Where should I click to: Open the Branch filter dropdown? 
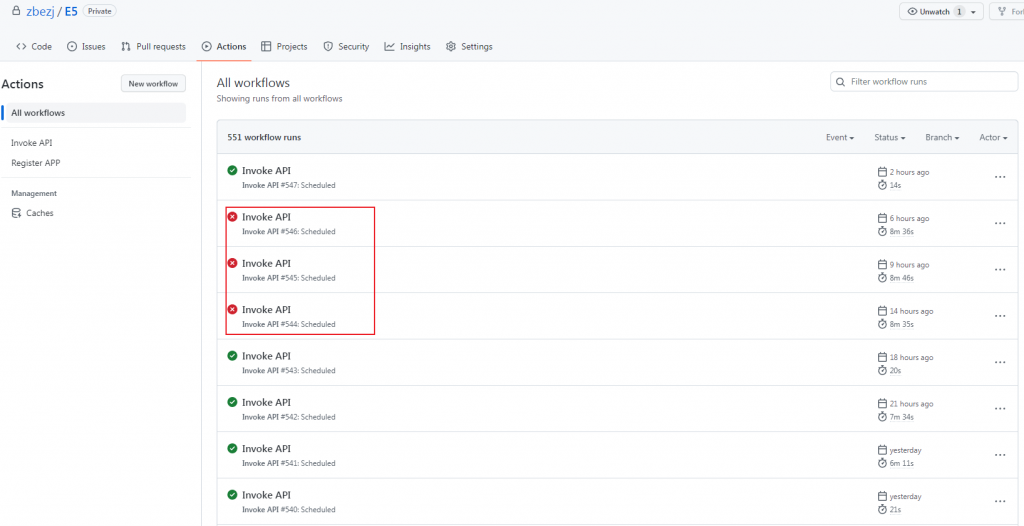click(941, 138)
